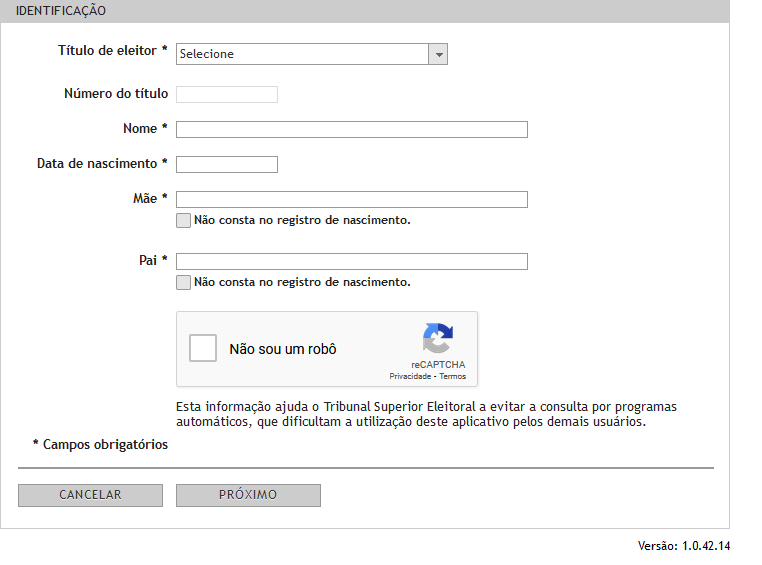Focus the Número do título field
Viewport: 762px width, 565px height.
[227, 94]
